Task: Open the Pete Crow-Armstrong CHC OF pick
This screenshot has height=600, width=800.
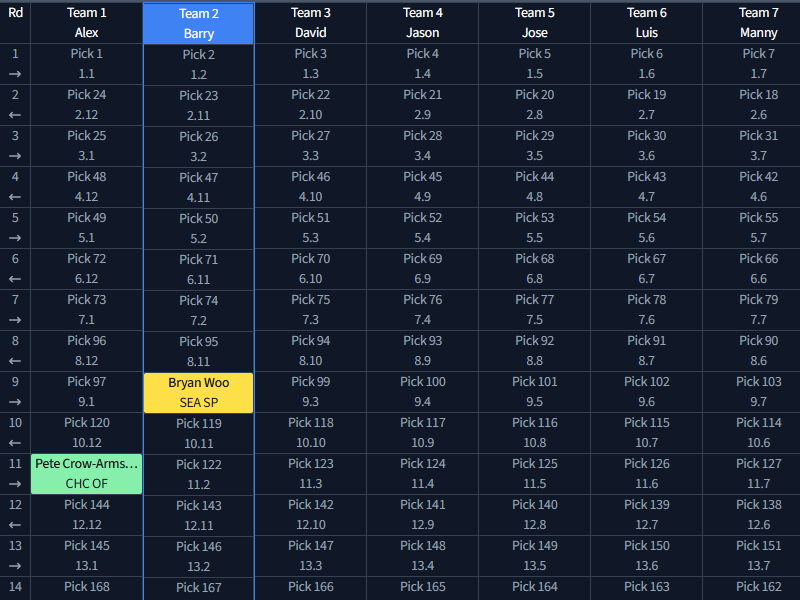Action: pyautogui.click(x=87, y=474)
